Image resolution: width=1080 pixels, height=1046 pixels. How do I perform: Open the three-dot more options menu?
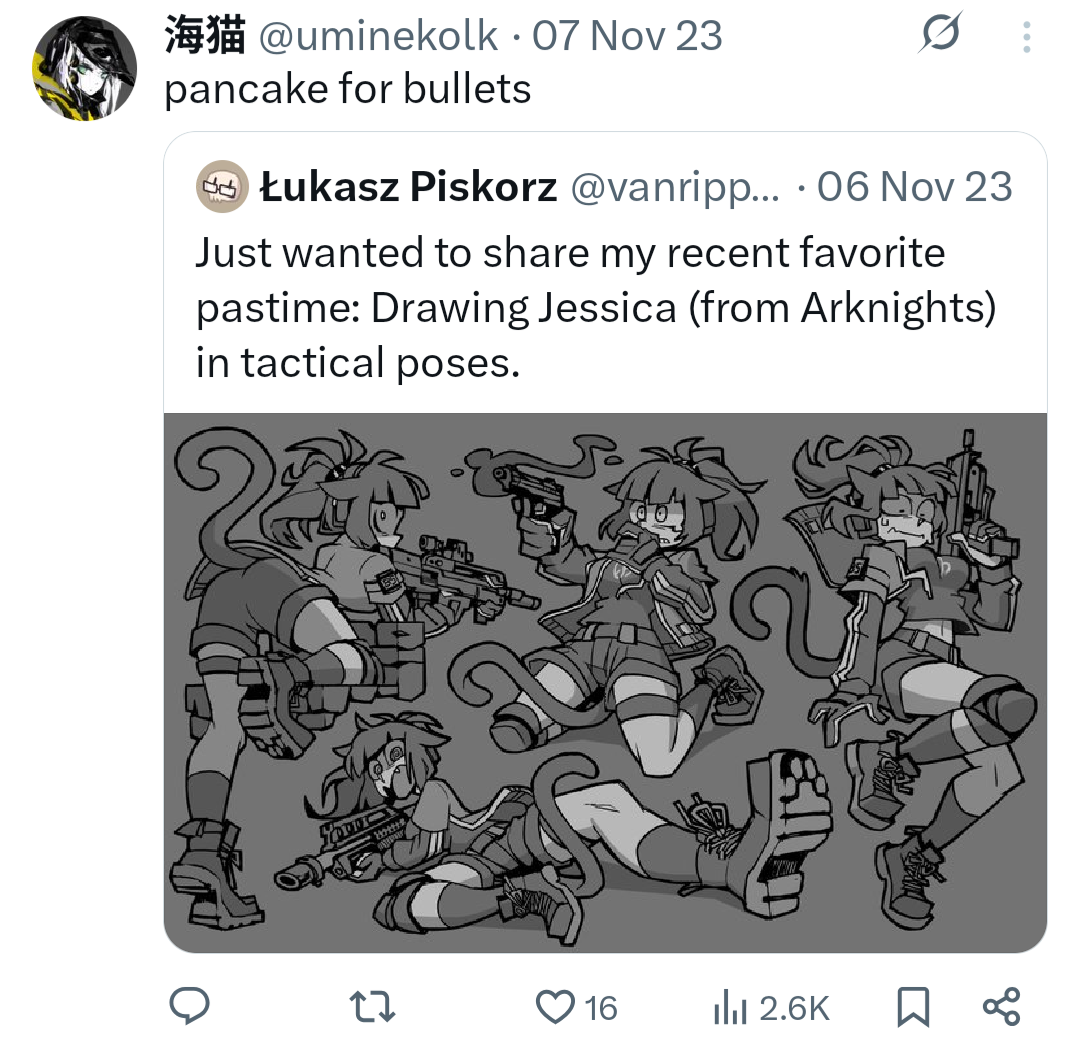(x=1025, y=38)
